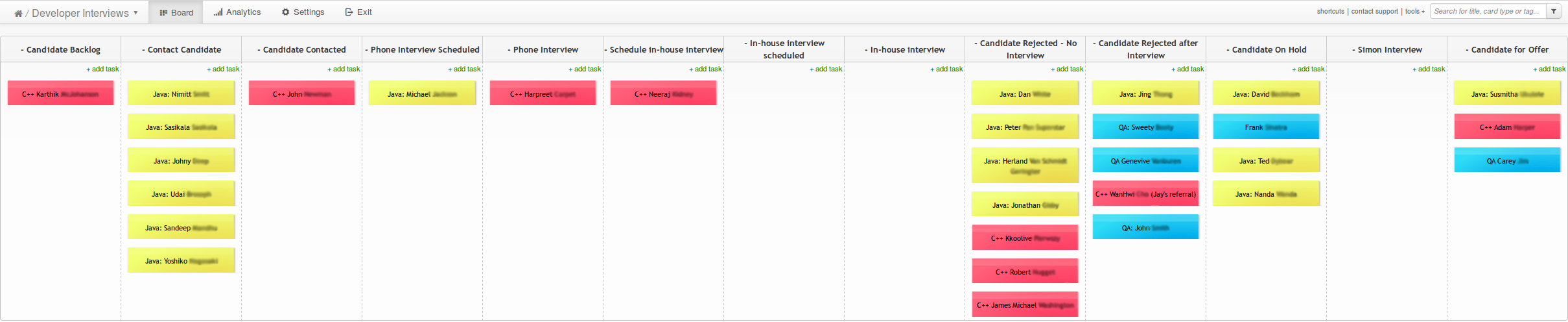Switch to the Board tab
Image resolution: width=1568 pixels, height=322 pixels.
[176, 12]
